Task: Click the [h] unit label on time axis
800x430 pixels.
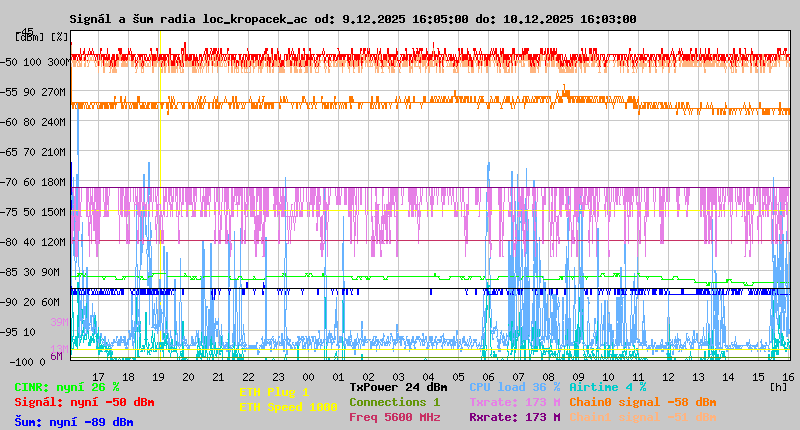Action: 779,386
